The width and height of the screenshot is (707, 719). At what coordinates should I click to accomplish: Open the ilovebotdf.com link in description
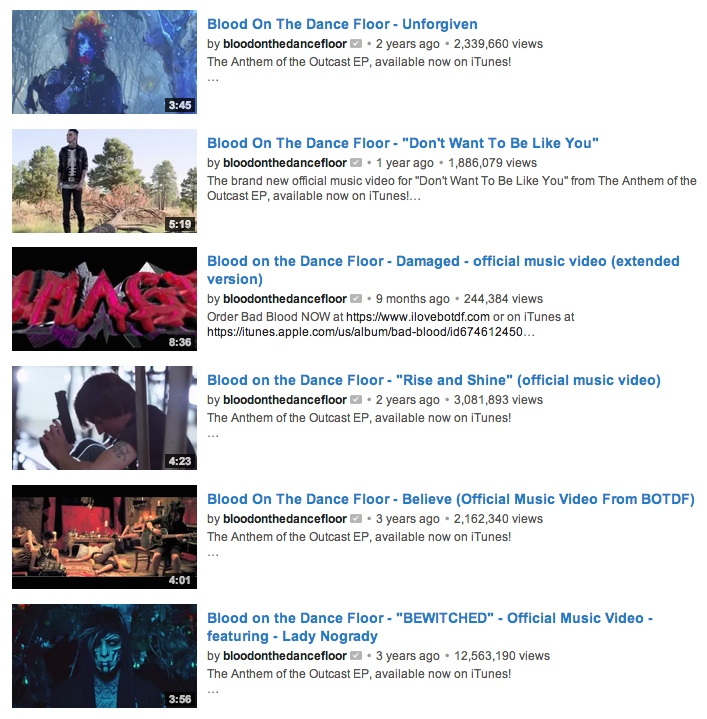[x=418, y=317]
